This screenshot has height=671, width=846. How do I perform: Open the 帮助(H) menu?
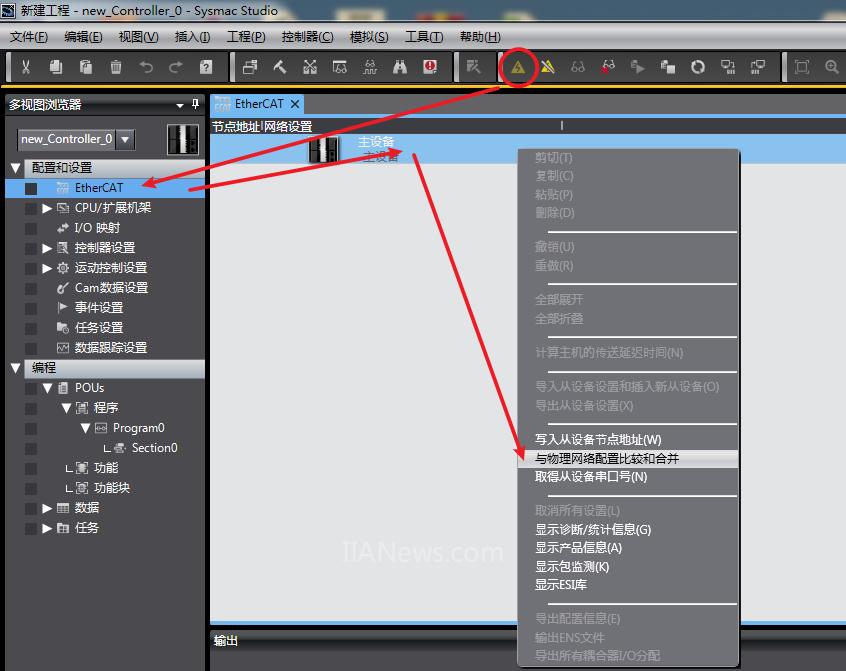tap(480, 37)
